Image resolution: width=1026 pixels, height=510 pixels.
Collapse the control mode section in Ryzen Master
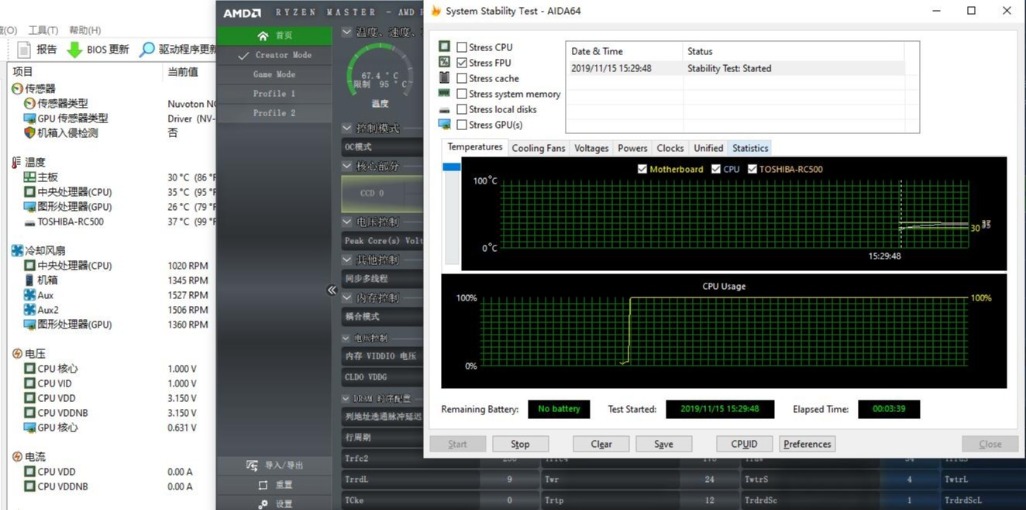tap(347, 128)
